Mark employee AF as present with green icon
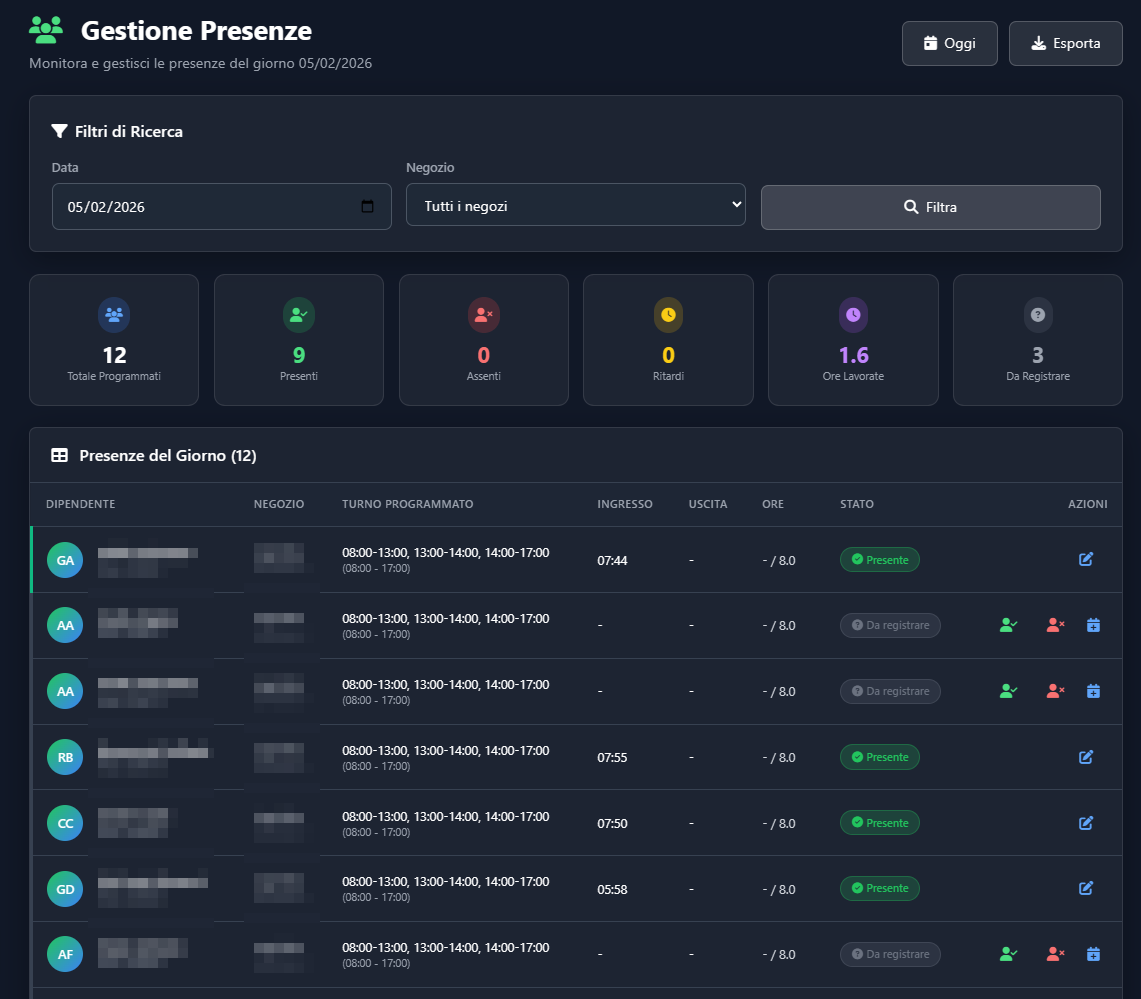The width and height of the screenshot is (1141, 999). tap(1008, 954)
